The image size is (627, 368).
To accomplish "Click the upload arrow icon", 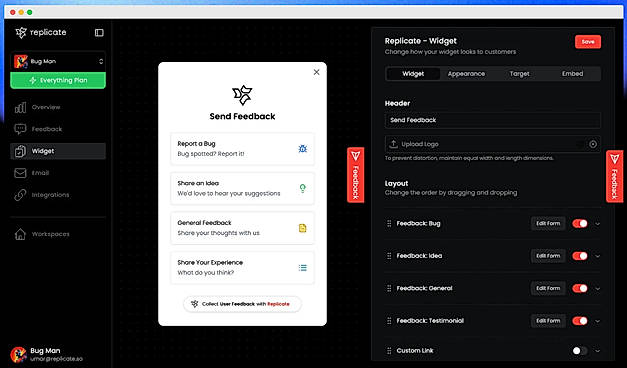I will tap(393, 144).
